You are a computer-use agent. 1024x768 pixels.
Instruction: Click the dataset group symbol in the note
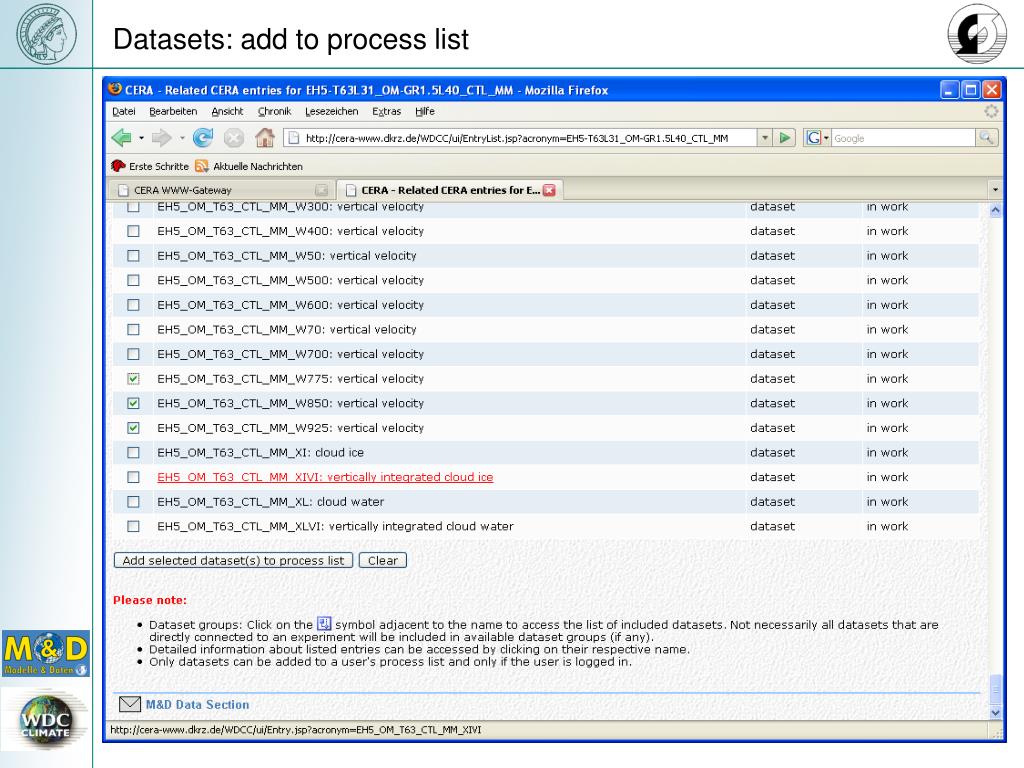point(324,624)
